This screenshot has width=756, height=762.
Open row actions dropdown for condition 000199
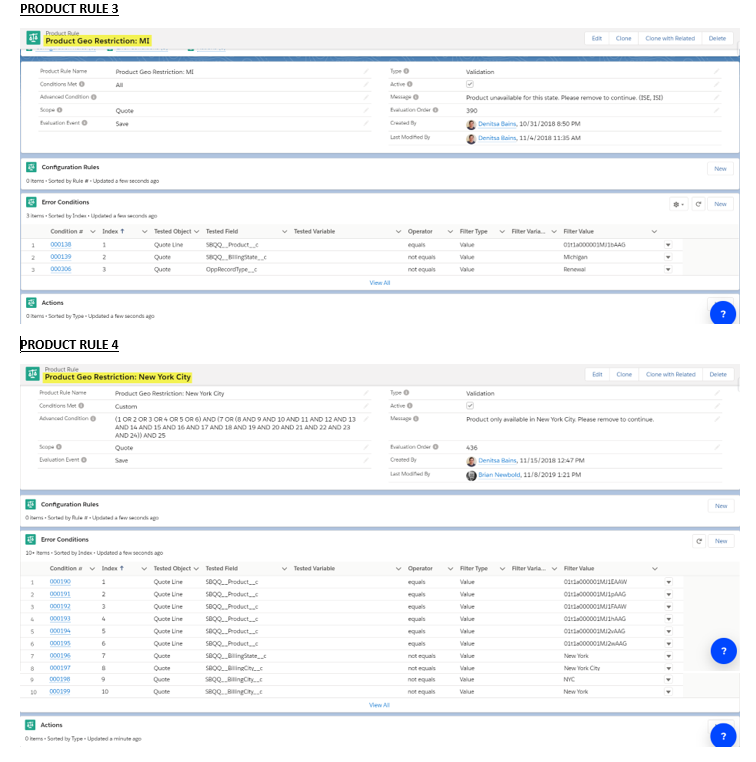click(668, 691)
